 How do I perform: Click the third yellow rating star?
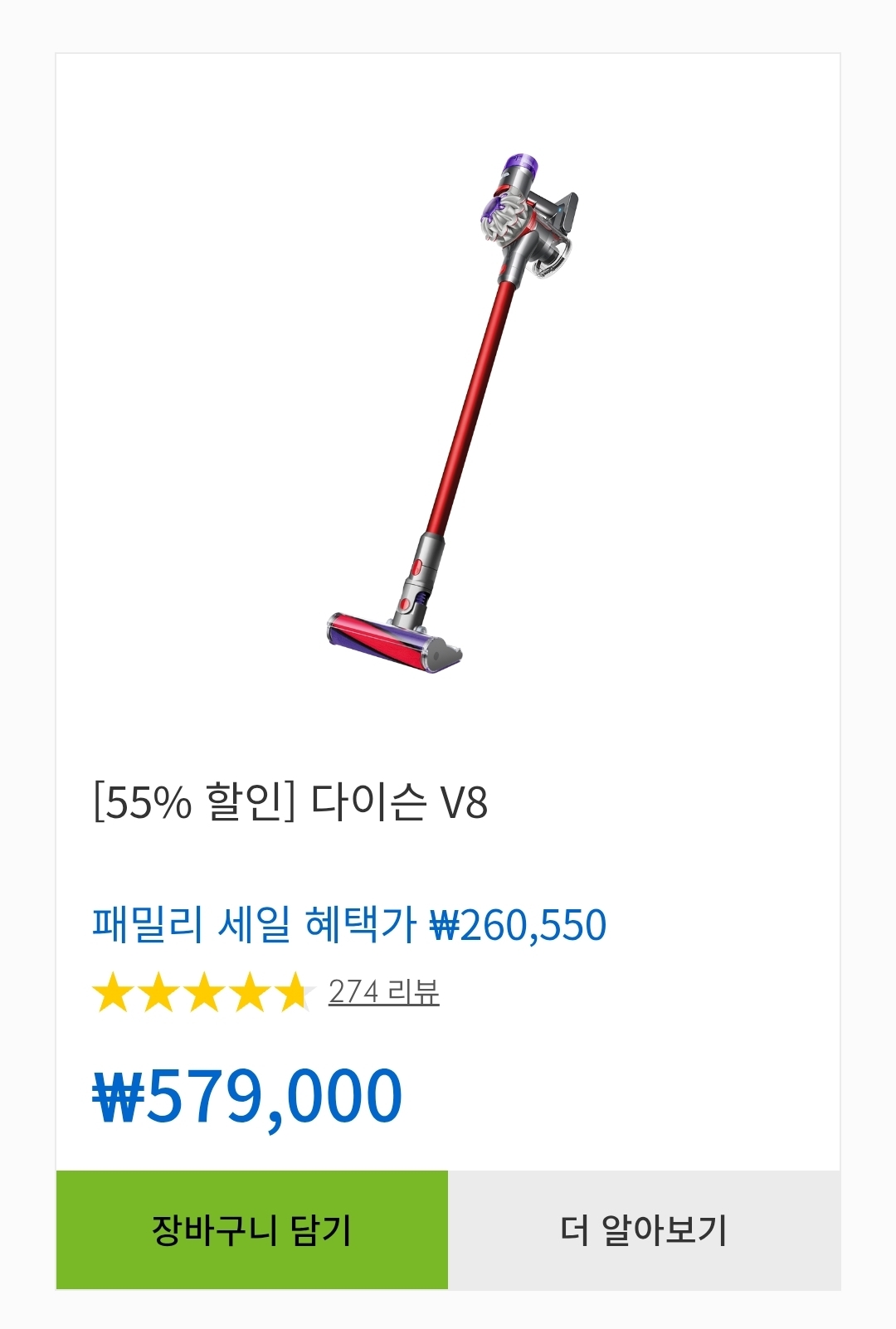tap(204, 992)
